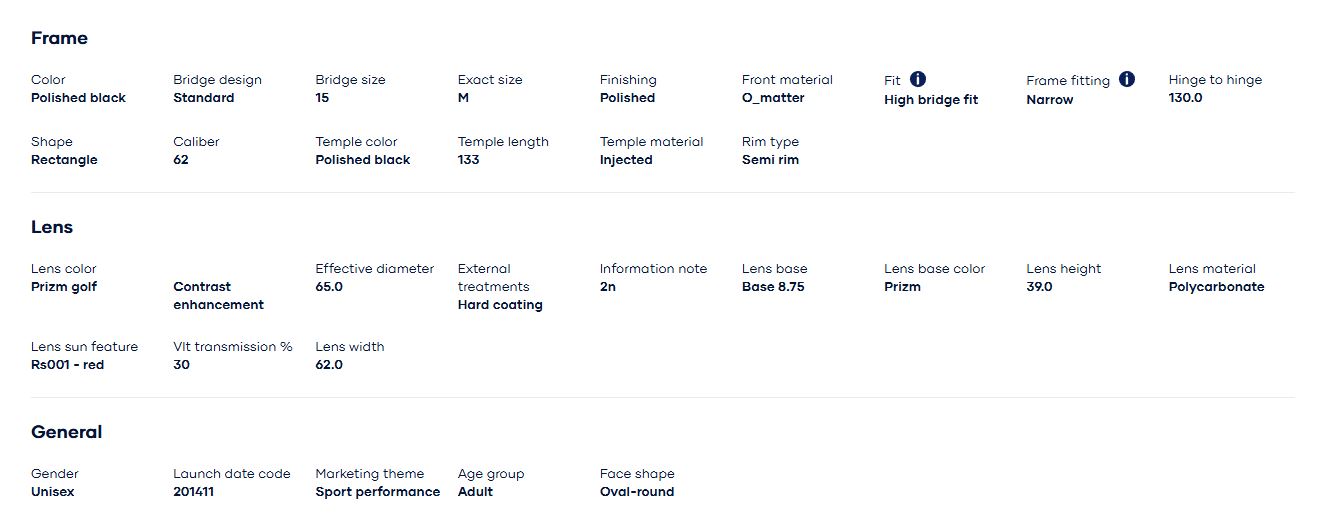Select the Base 8.75 lens base value
Screen dimensions: 1318x516
(x=773, y=287)
